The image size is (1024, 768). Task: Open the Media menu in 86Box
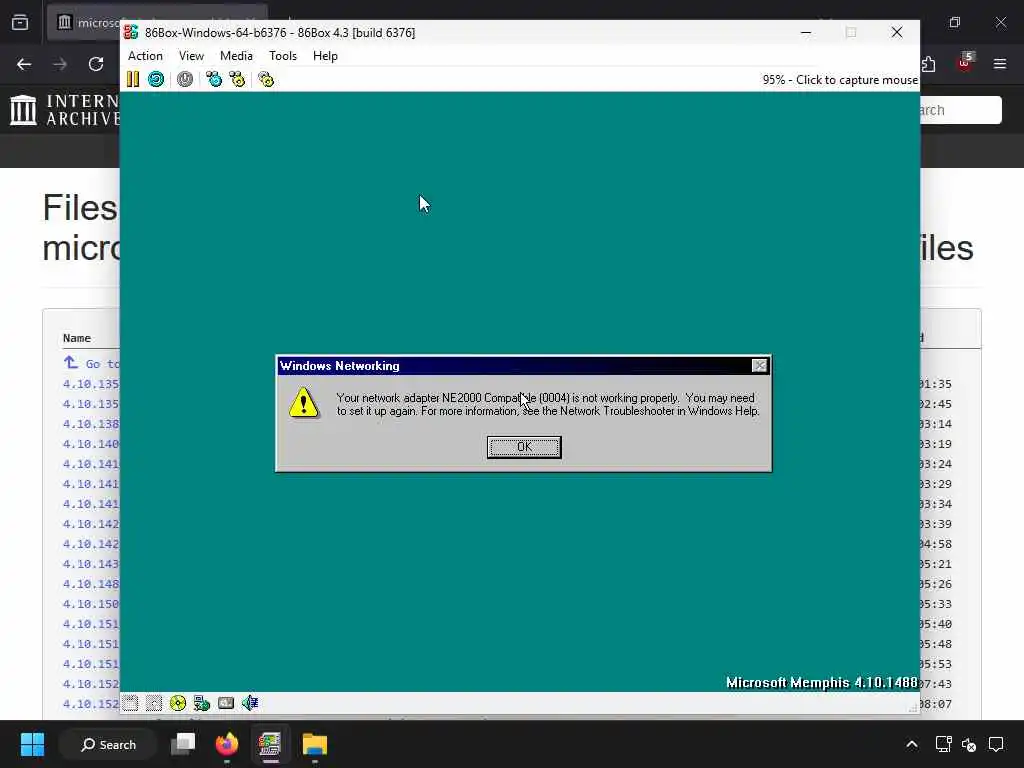click(236, 56)
